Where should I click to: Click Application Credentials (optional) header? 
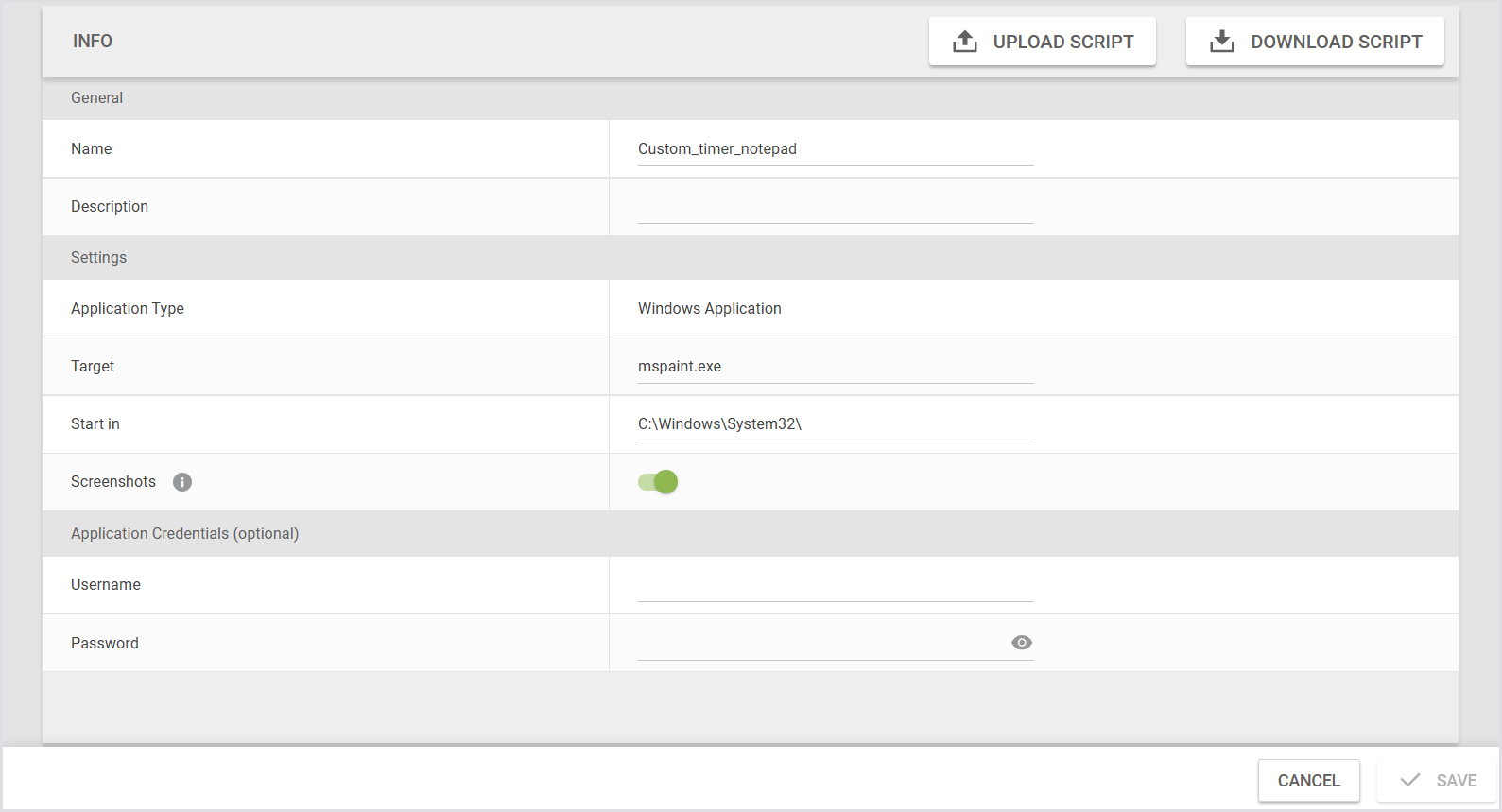click(x=184, y=534)
